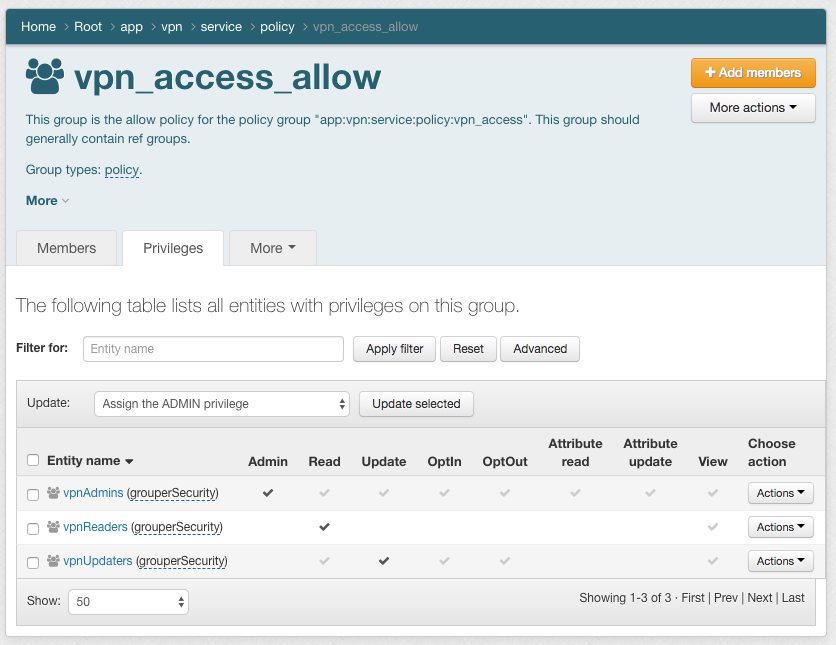Click the sort arrow beside Entity name header
This screenshot has width=836, height=645.
click(x=129, y=462)
